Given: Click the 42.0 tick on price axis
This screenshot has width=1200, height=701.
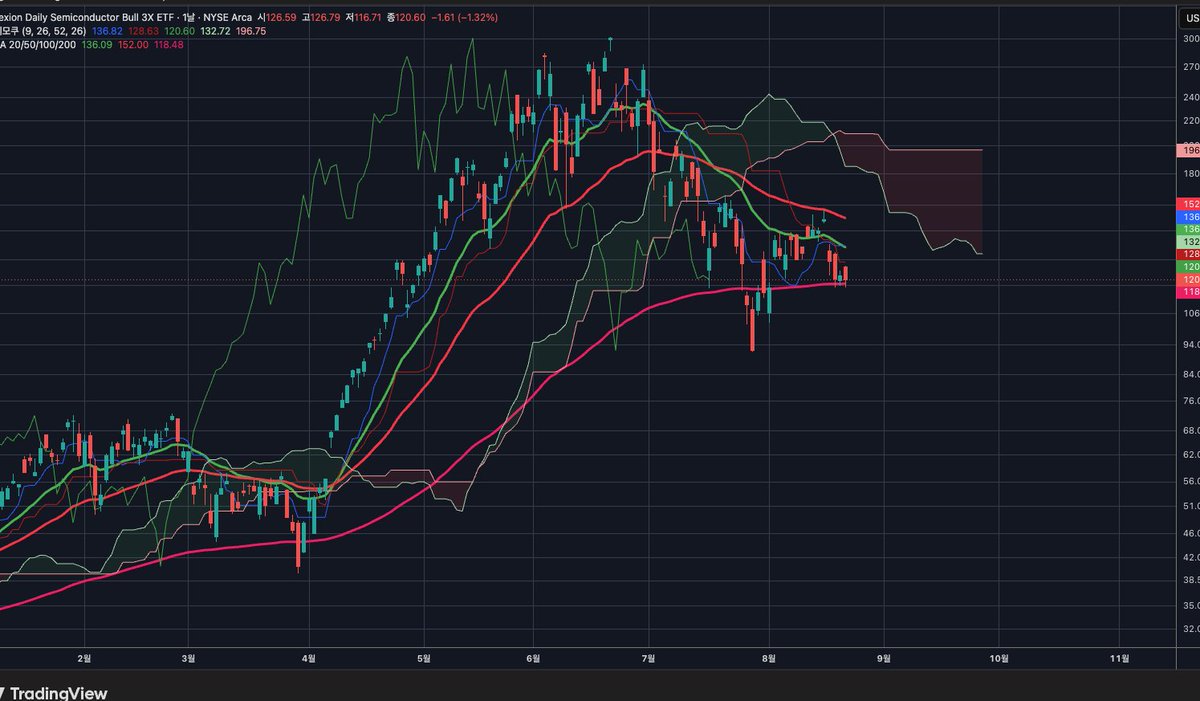Looking at the screenshot, I should pos(1191,557).
